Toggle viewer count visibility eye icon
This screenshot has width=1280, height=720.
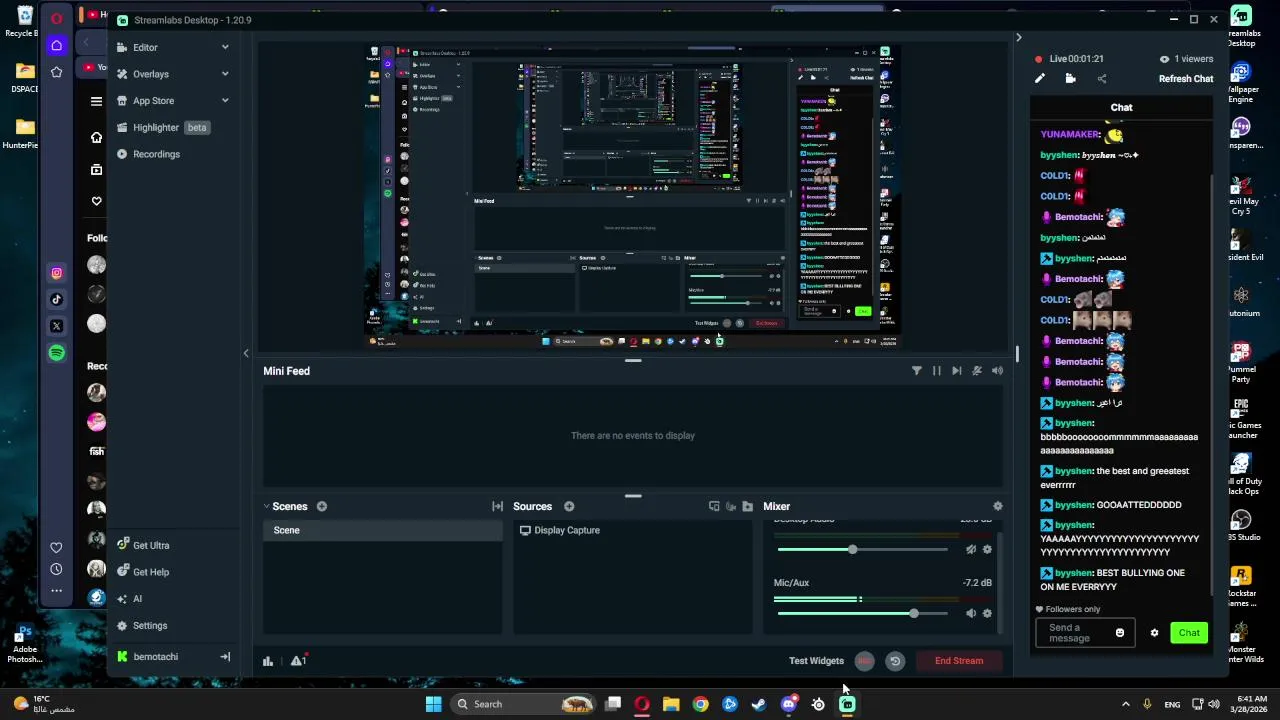click(1164, 59)
